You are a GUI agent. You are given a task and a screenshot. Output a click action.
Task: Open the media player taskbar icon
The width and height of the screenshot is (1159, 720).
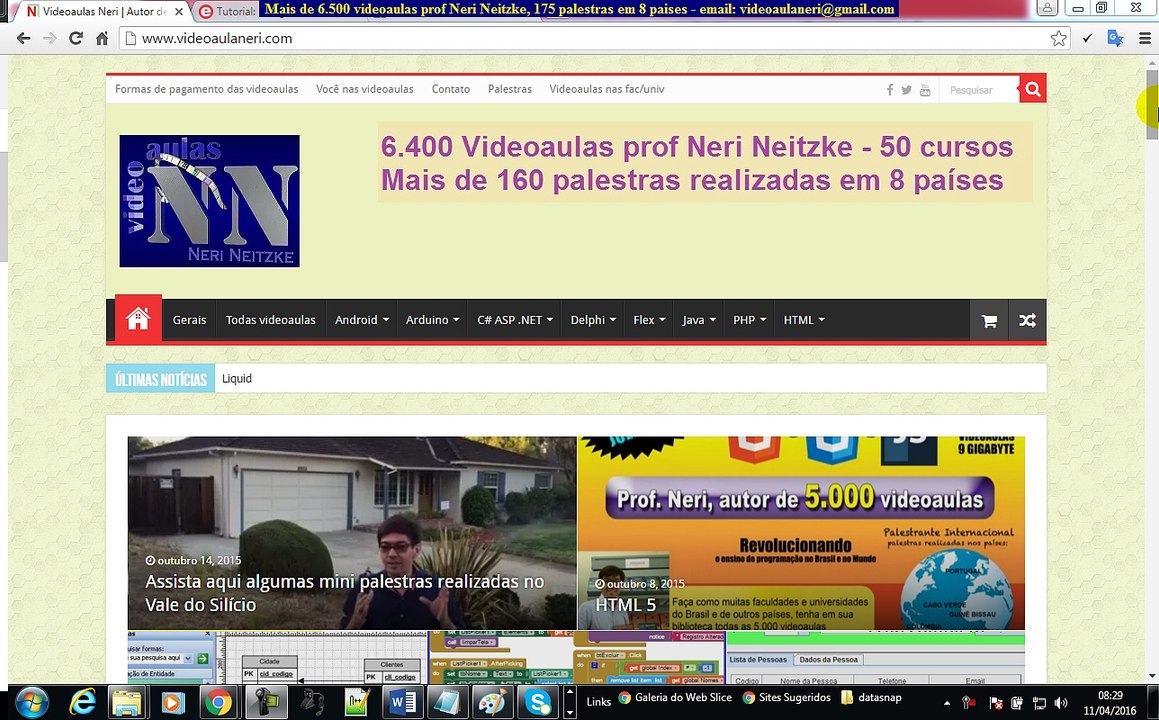point(173,702)
